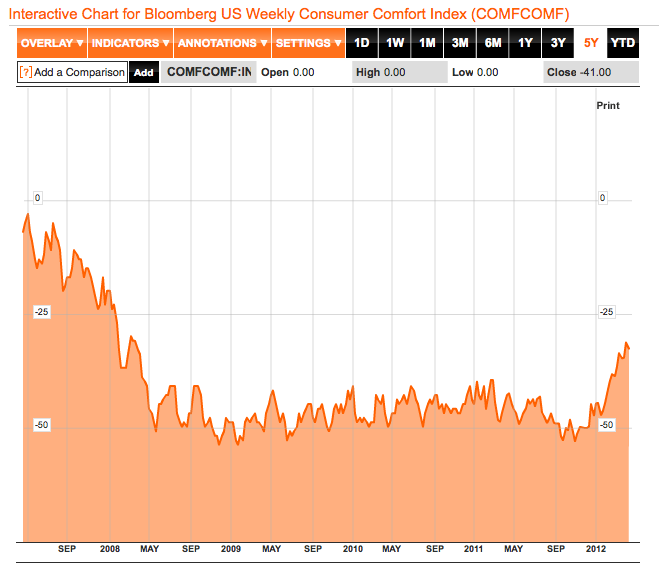Switch chart to 1Y range
Image resolution: width=664 pixels, height=574 pixels.
pos(525,43)
